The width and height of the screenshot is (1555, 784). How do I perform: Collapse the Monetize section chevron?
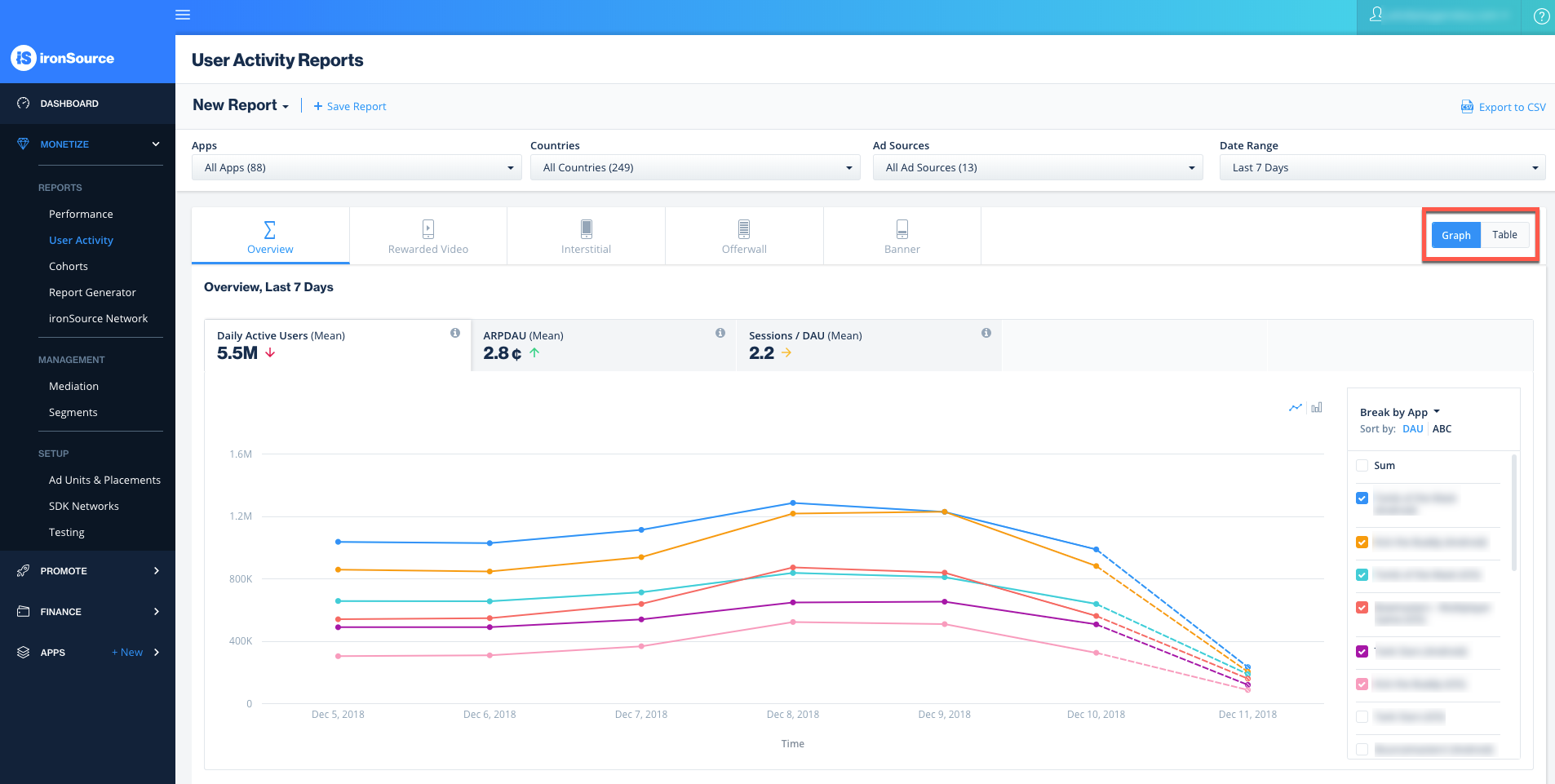coord(156,144)
